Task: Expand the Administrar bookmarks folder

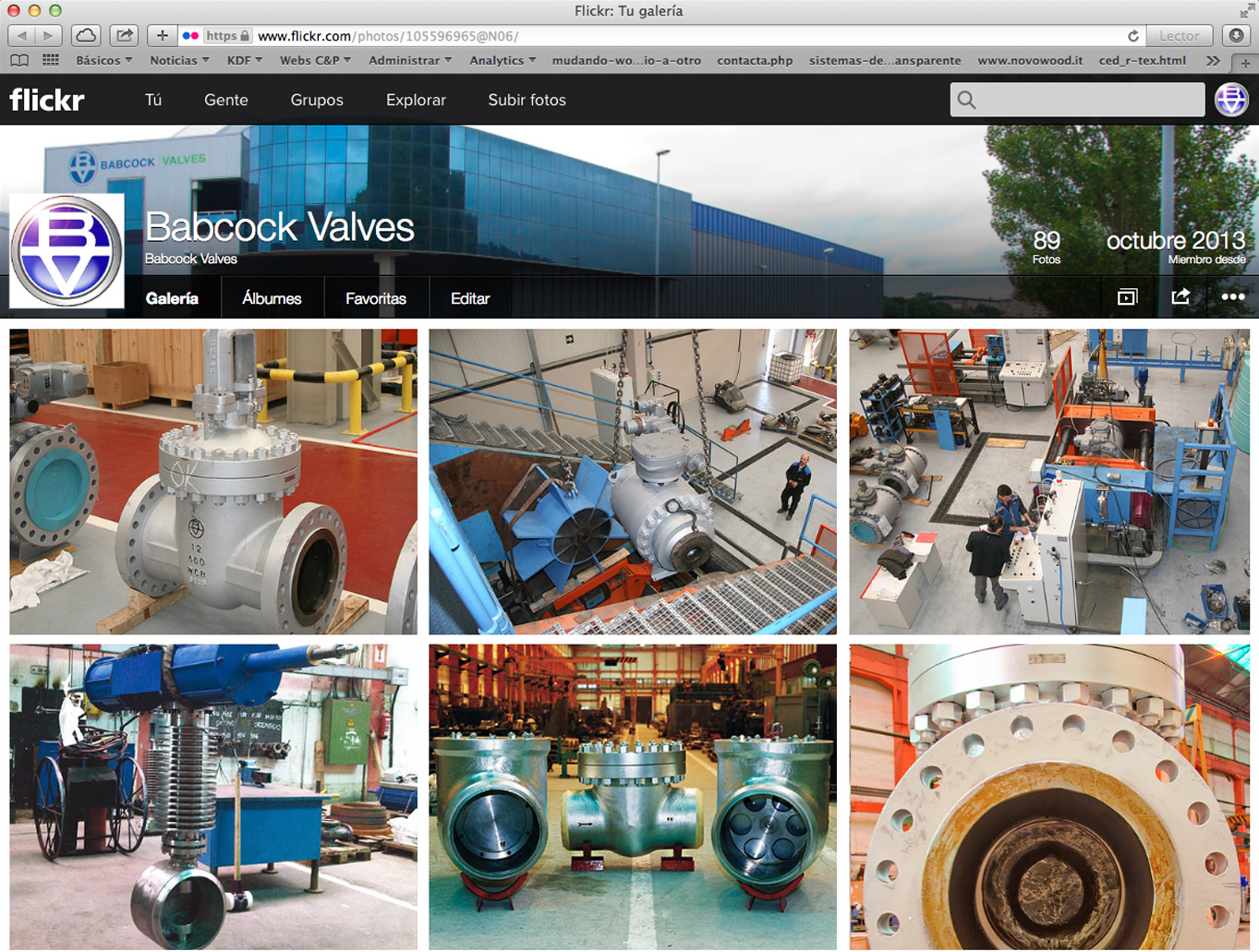Action: (x=410, y=60)
